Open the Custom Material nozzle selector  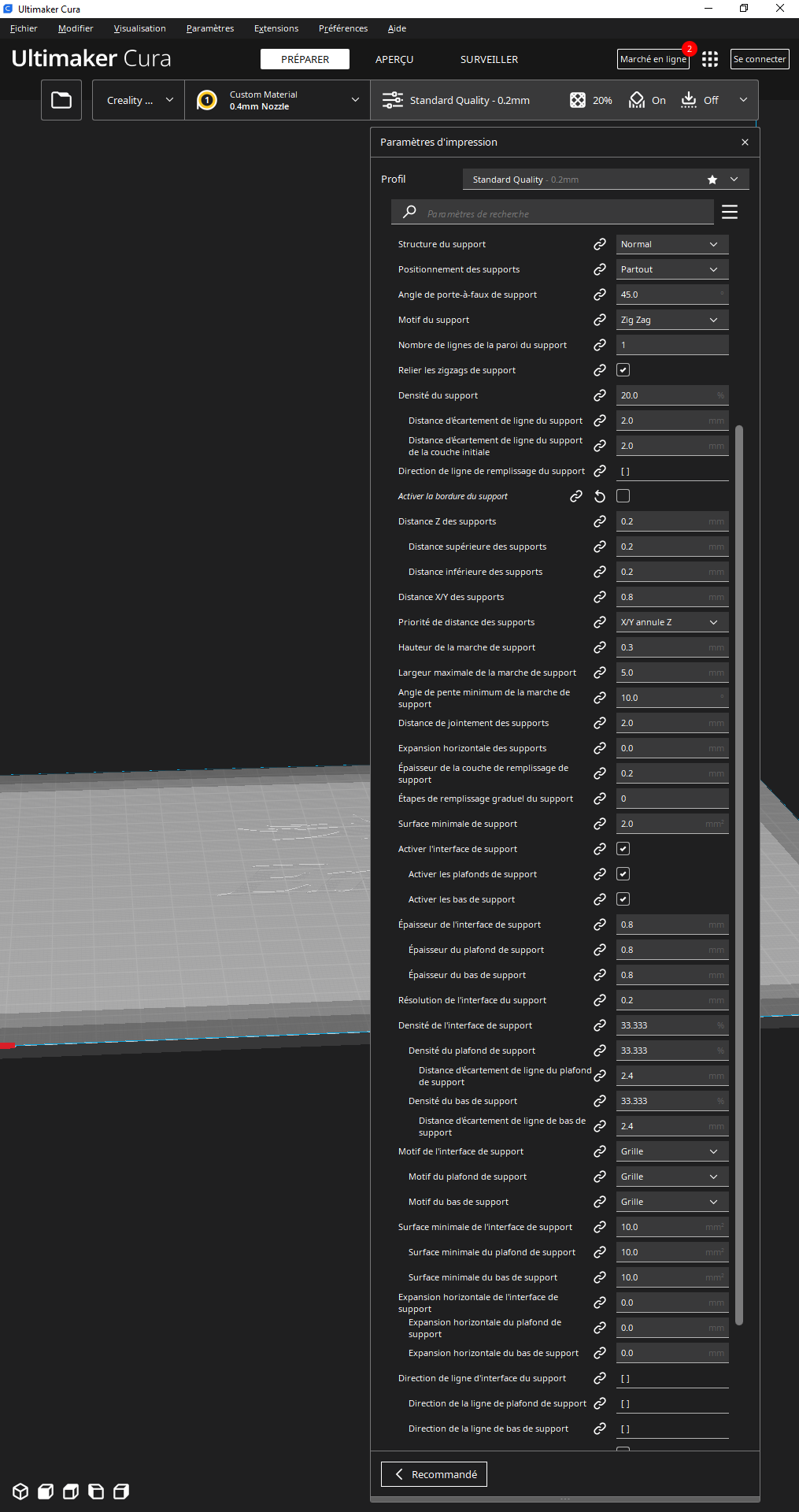click(277, 100)
